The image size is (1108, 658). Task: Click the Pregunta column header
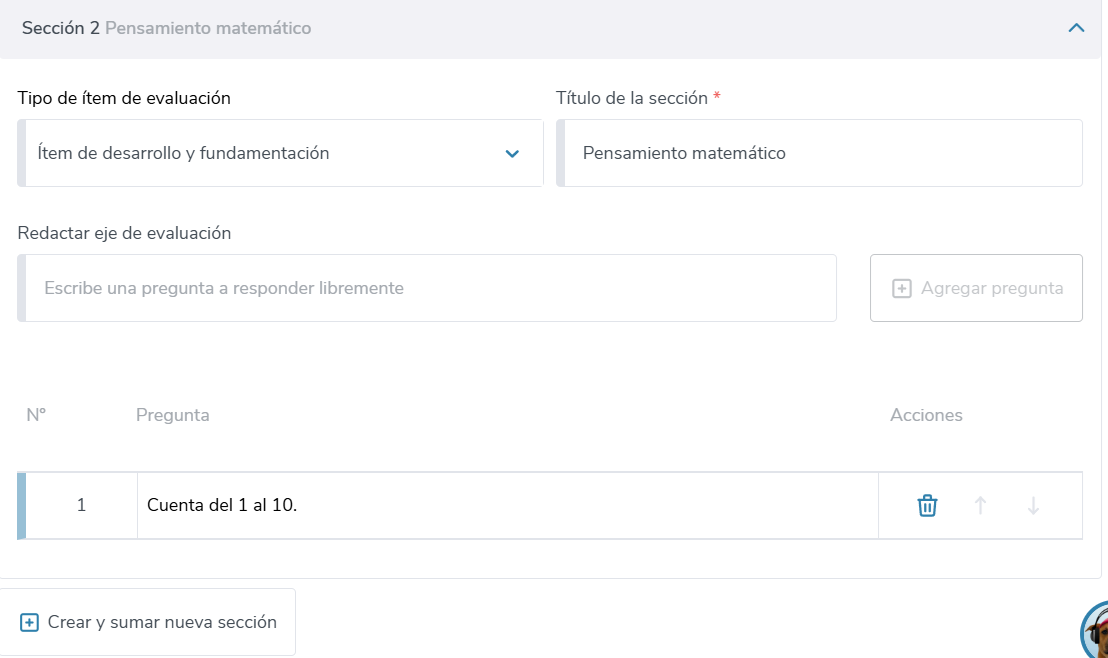point(172,415)
